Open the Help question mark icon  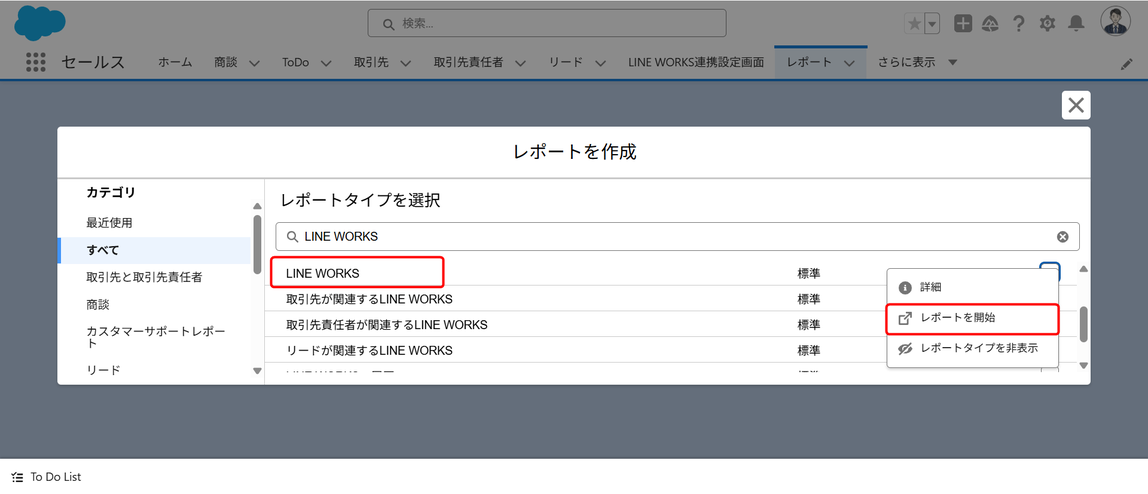(x=1018, y=23)
